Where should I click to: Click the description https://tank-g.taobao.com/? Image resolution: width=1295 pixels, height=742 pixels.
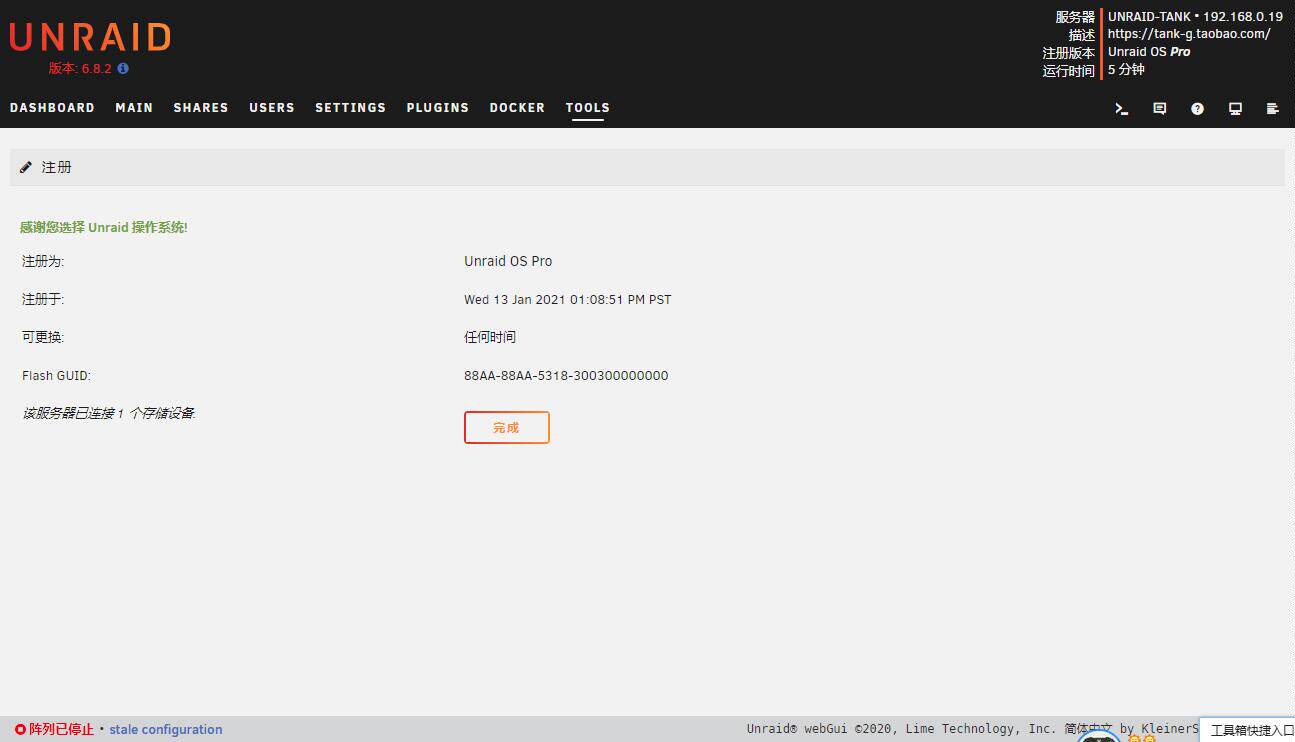pyautogui.click(x=1189, y=34)
